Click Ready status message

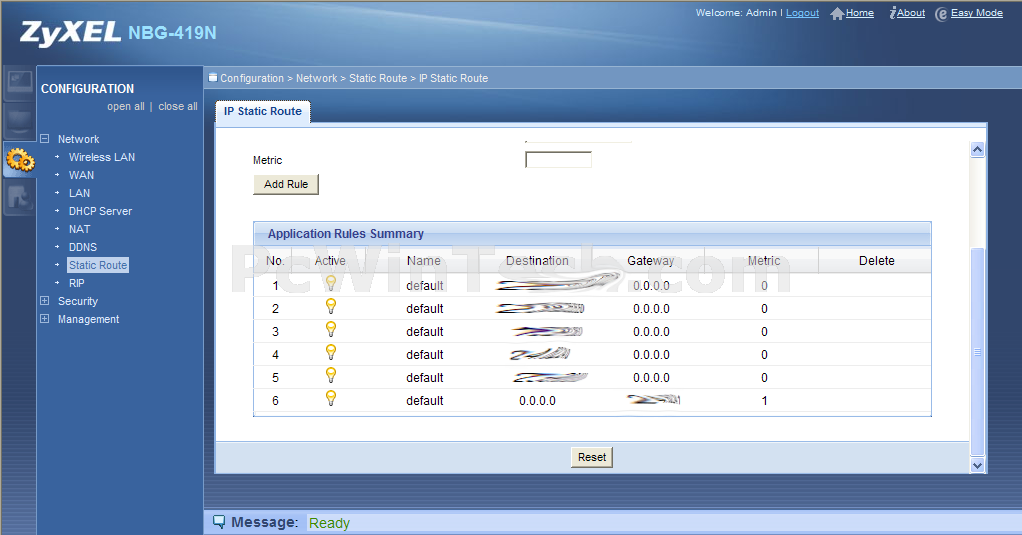(329, 523)
